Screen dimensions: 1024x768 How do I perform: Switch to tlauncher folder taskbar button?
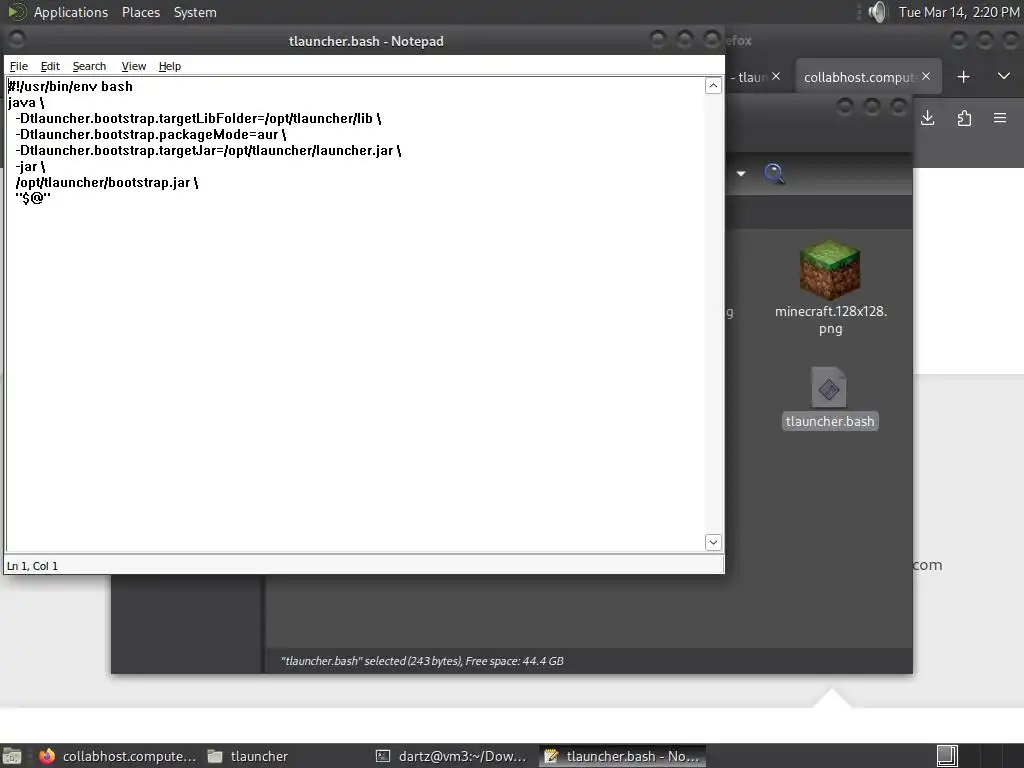(x=248, y=756)
